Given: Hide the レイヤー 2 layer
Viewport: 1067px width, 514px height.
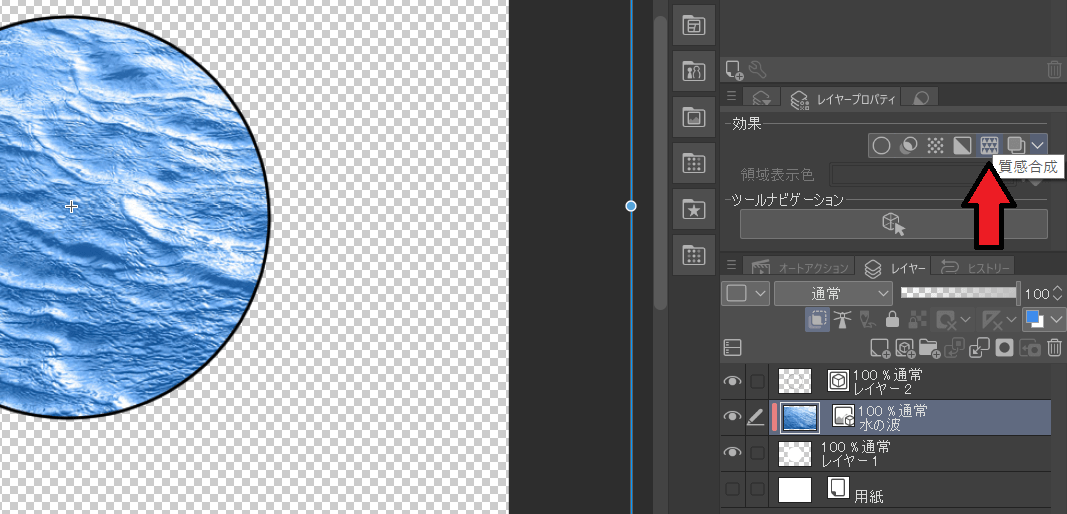Looking at the screenshot, I should click(733, 381).
